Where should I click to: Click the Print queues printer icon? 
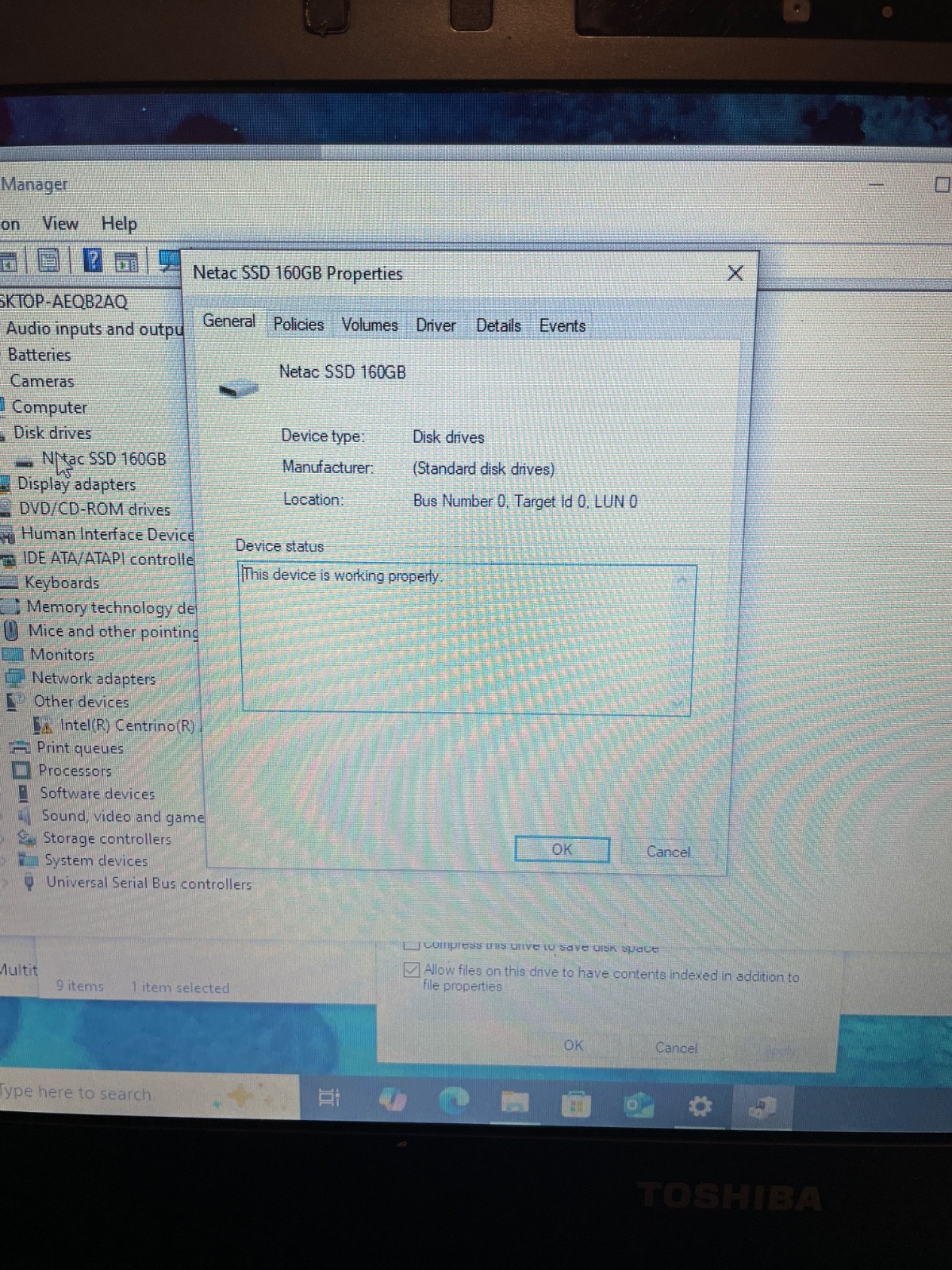(x=21, y=748)
